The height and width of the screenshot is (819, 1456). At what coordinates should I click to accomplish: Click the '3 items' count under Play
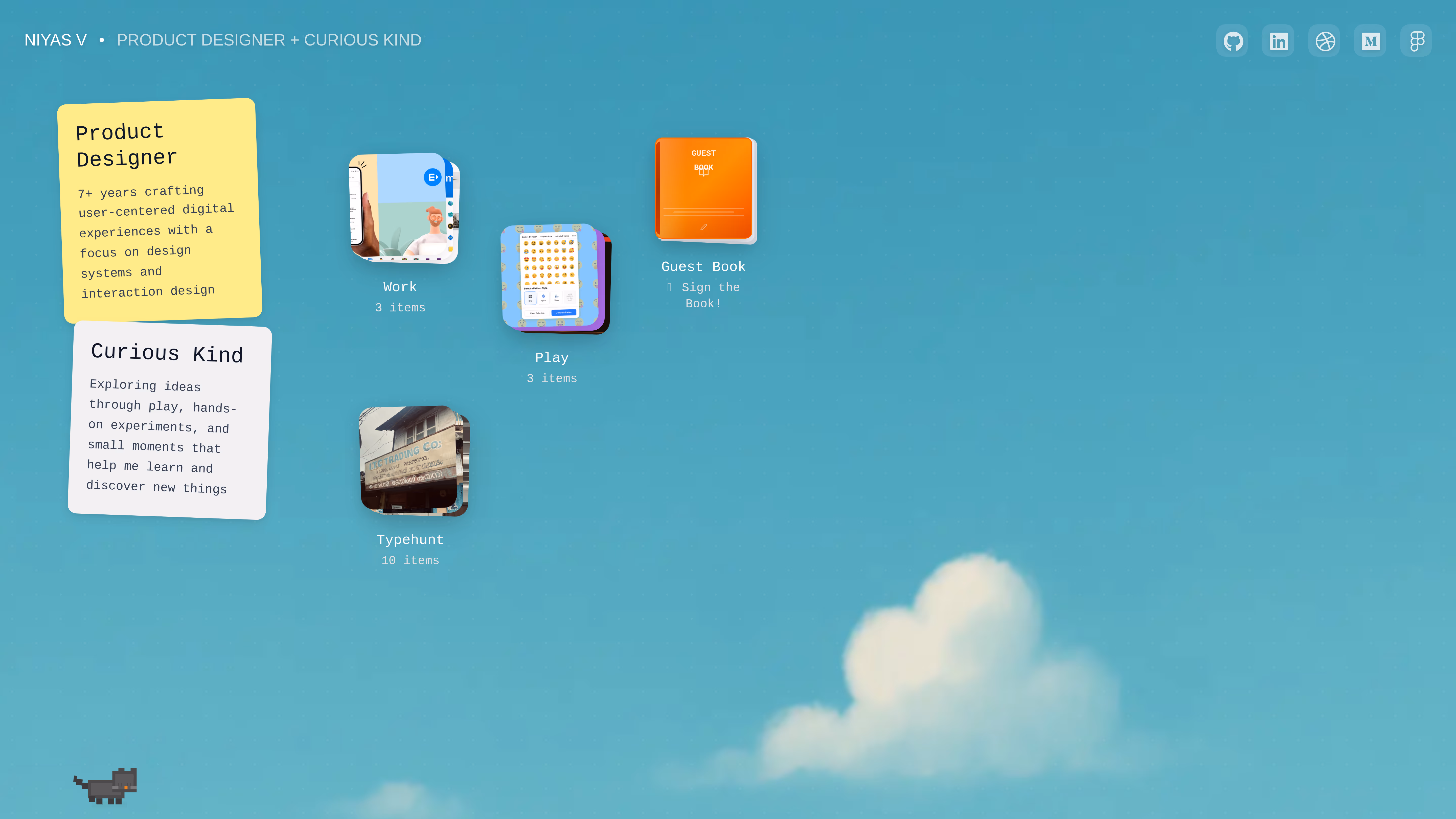coord(552,379)
